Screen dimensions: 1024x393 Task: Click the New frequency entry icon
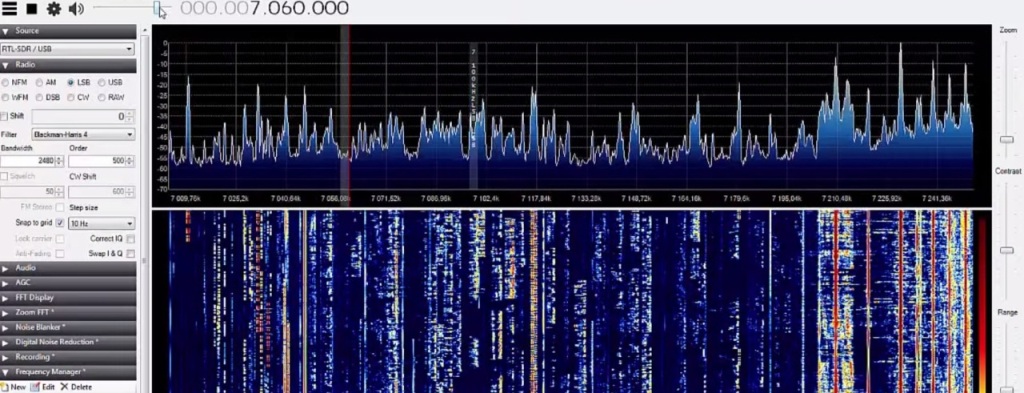click(5, 387)
